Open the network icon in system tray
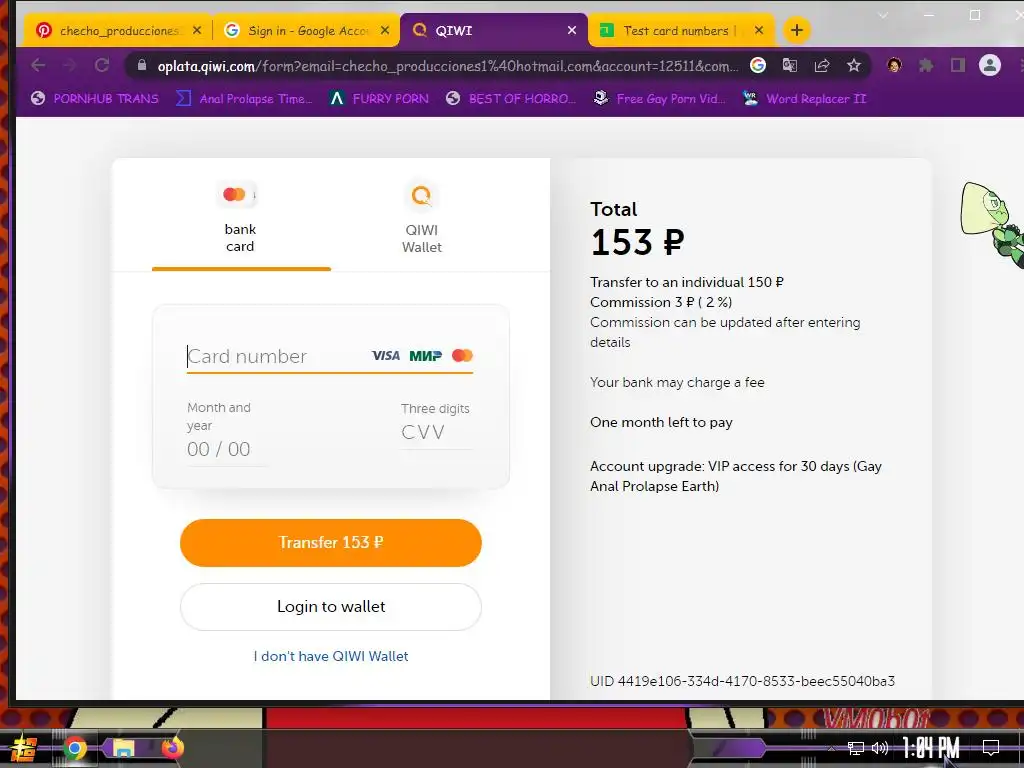Screen dimensions: 1024x768 click(856, 748)
